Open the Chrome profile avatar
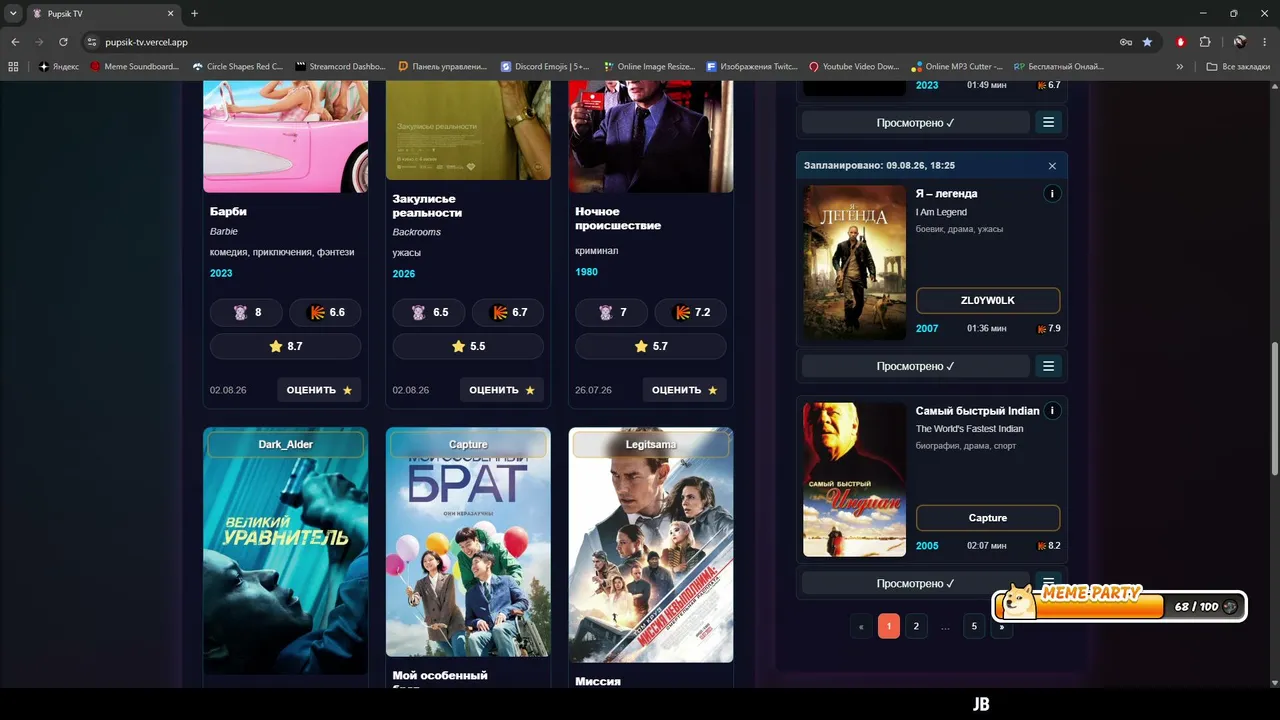Screen dimensions: 1280x720 pyautogui.click(x=1240, y=42)
